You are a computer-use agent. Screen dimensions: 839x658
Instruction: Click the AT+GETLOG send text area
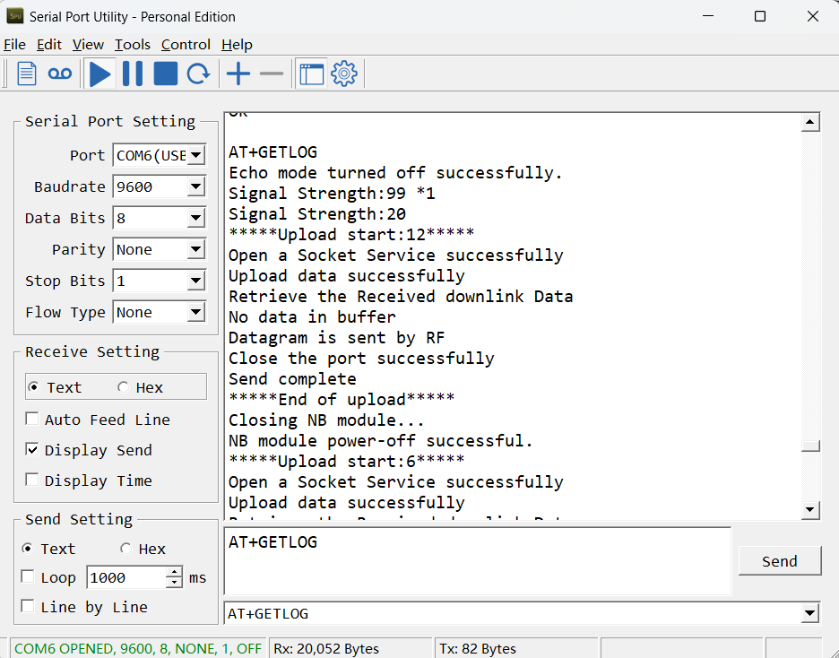(x=477, y=560)
